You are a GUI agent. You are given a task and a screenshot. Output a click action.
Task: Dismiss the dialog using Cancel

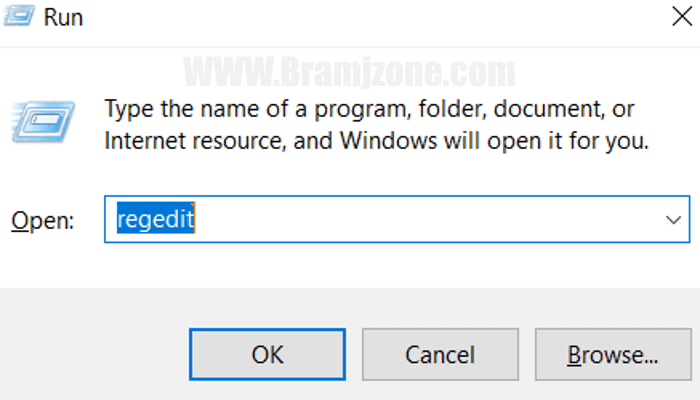point(440,354)
